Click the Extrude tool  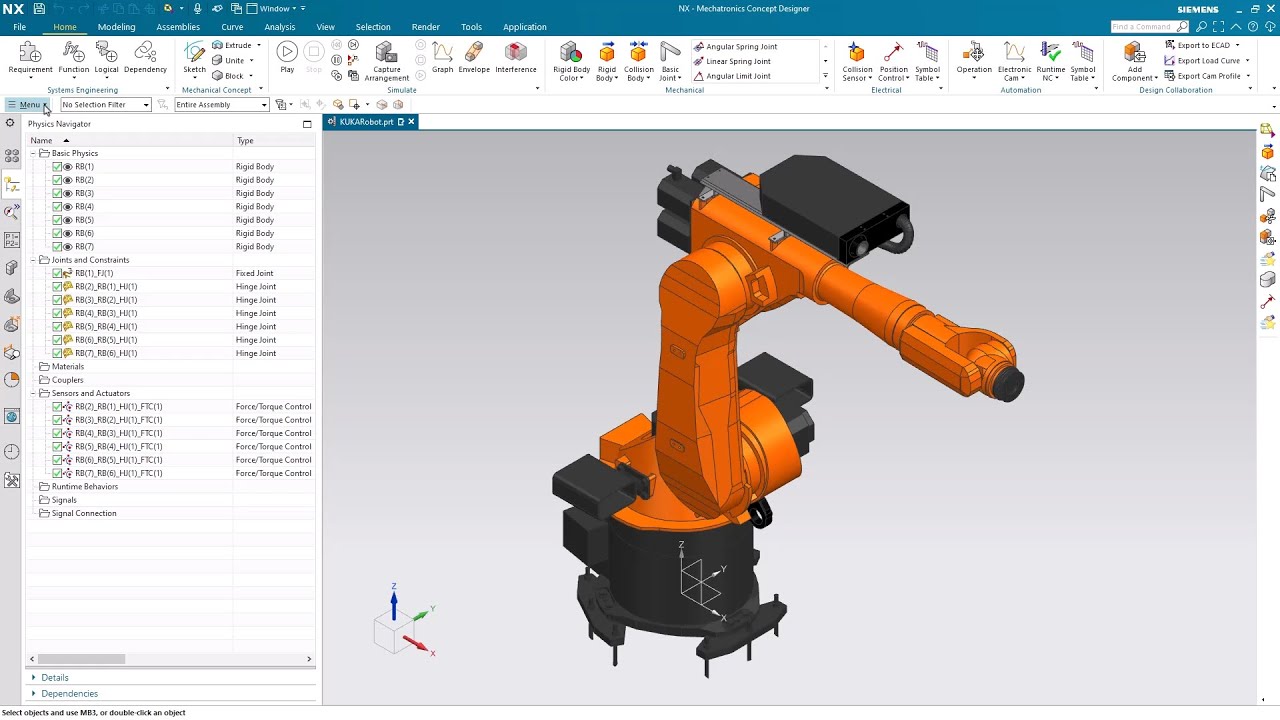point(231,46)
